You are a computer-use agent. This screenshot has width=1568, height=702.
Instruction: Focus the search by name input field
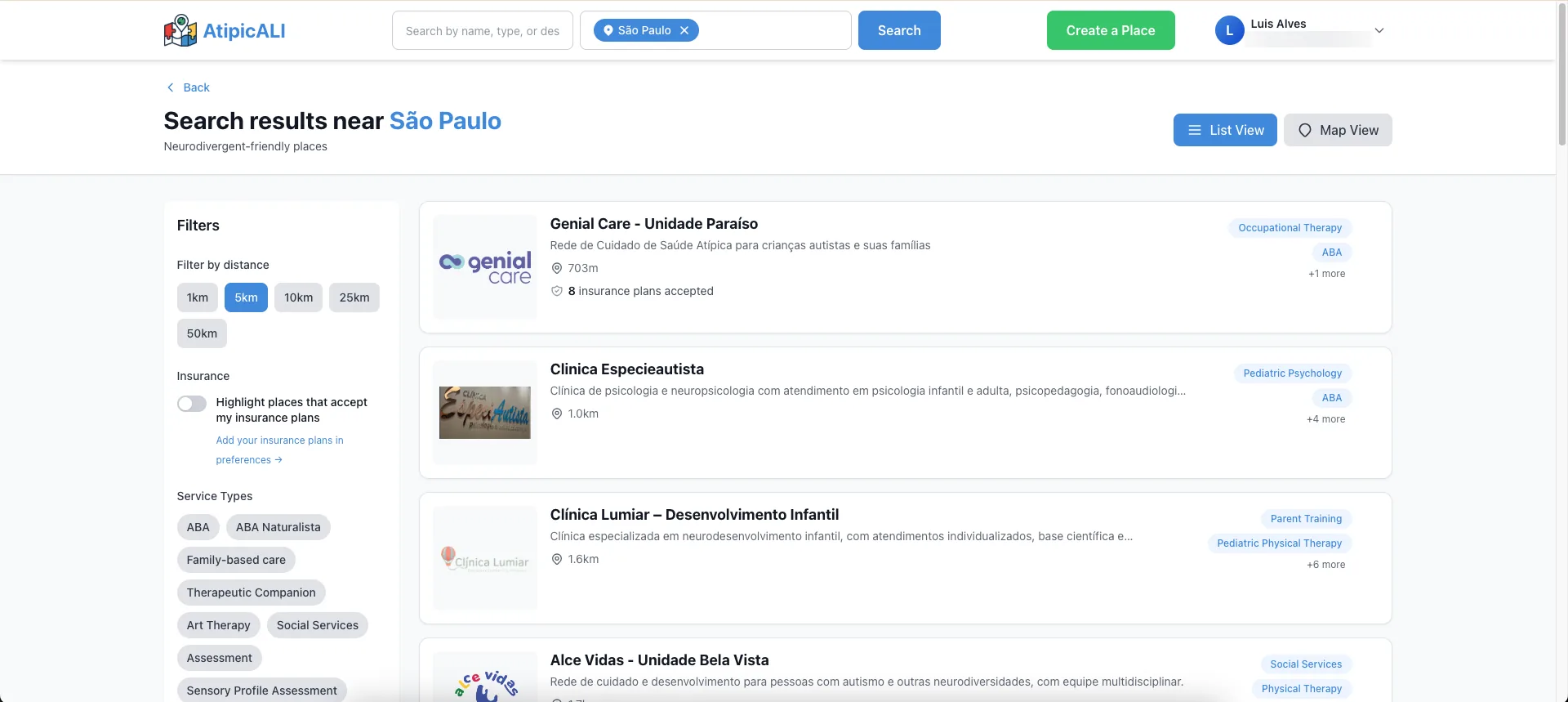click(483, 30)
